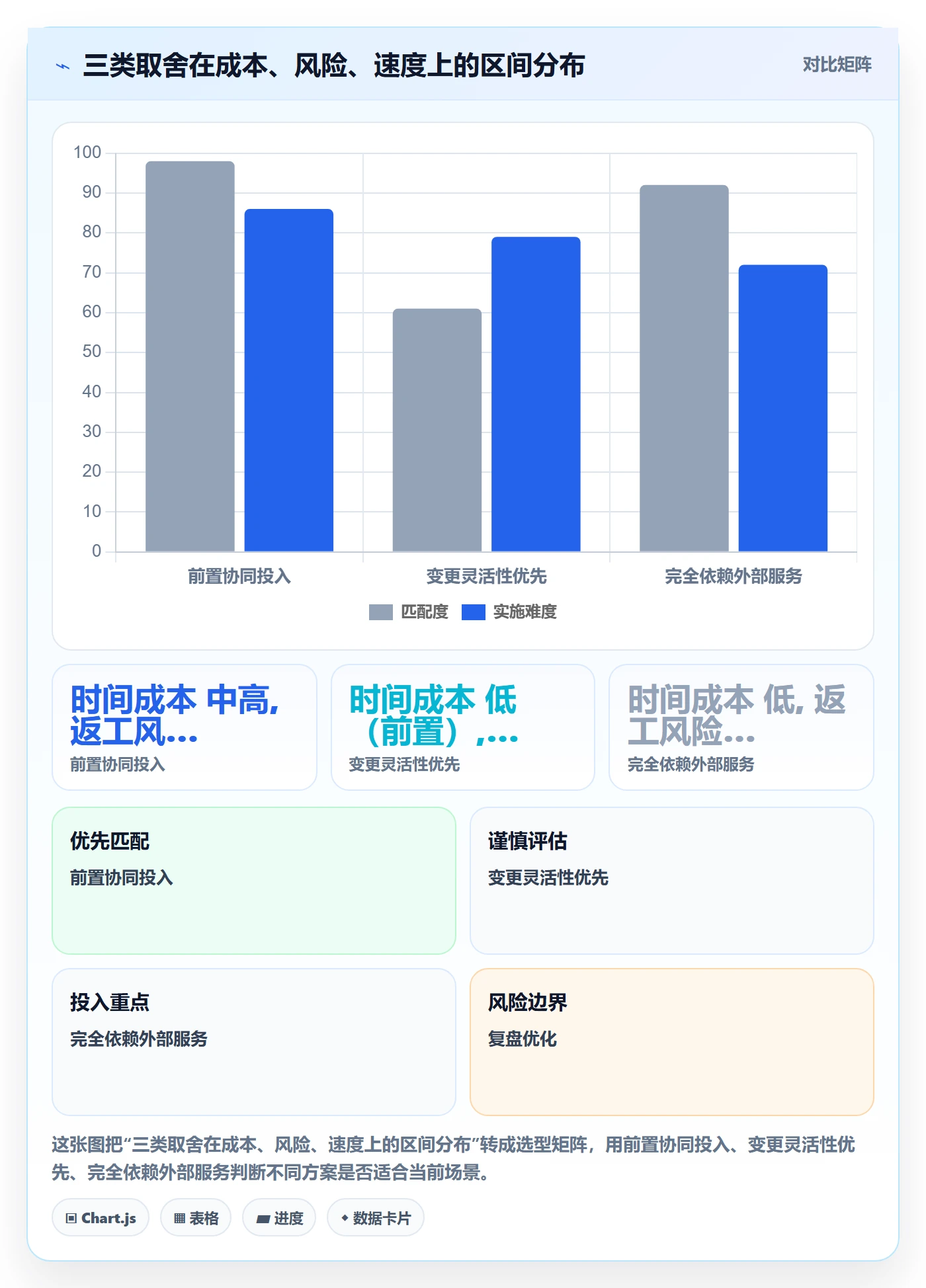The height and width of the screenshot is (1288, 926).
Task: Click the chart title 三类取舍在成本、风险、速度上的区间分布
Action: [x=334, y=65]
